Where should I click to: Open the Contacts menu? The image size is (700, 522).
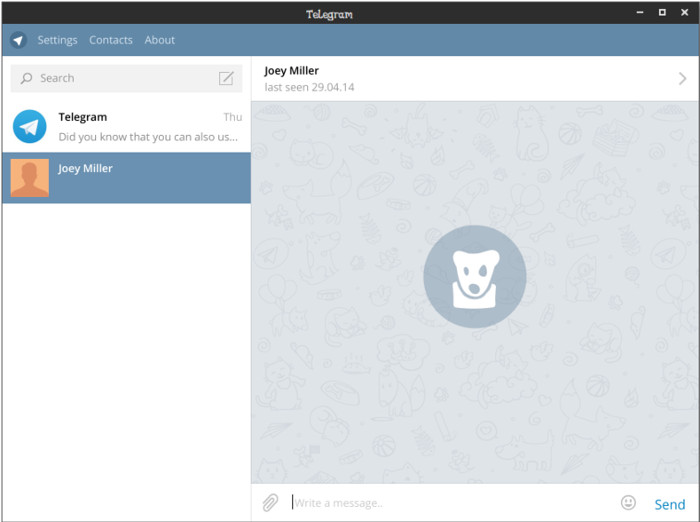point(111,40)
